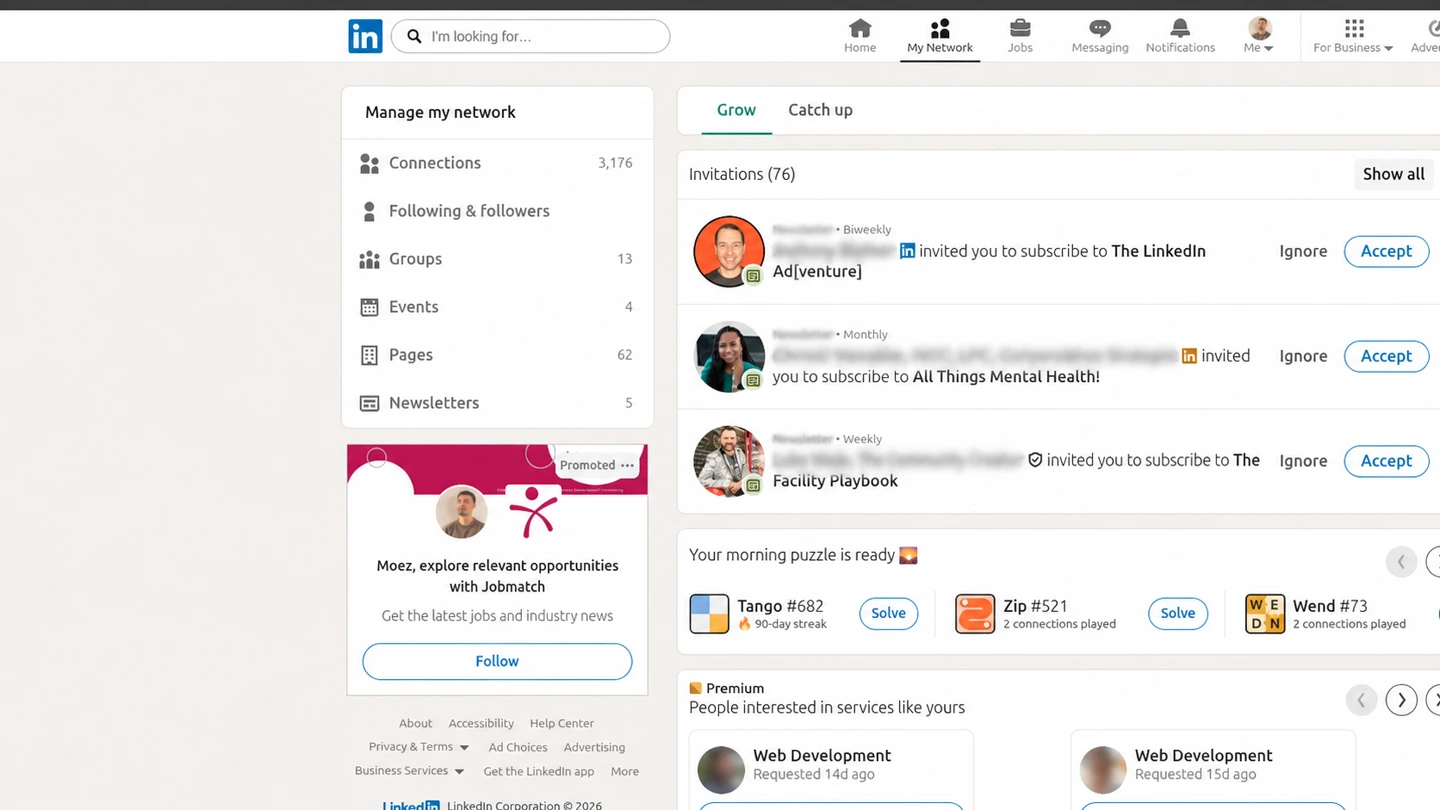Accept The LinkedIn Ad[venture] invitation
The width and height of the screenshot is (1440, 810).
click(x=1386, y=251)
